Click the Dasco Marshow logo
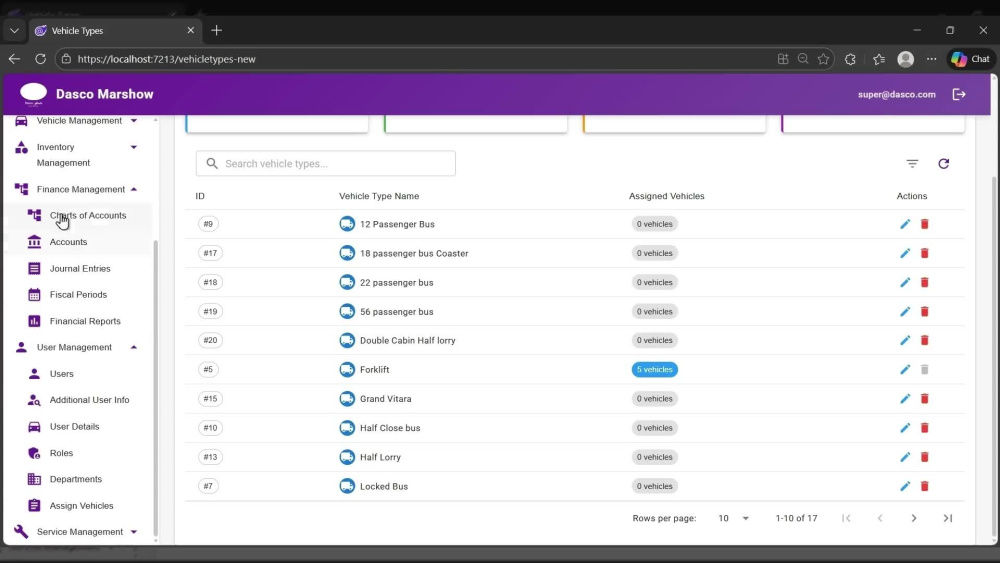Screen dimensions: 1000x563 34,94
